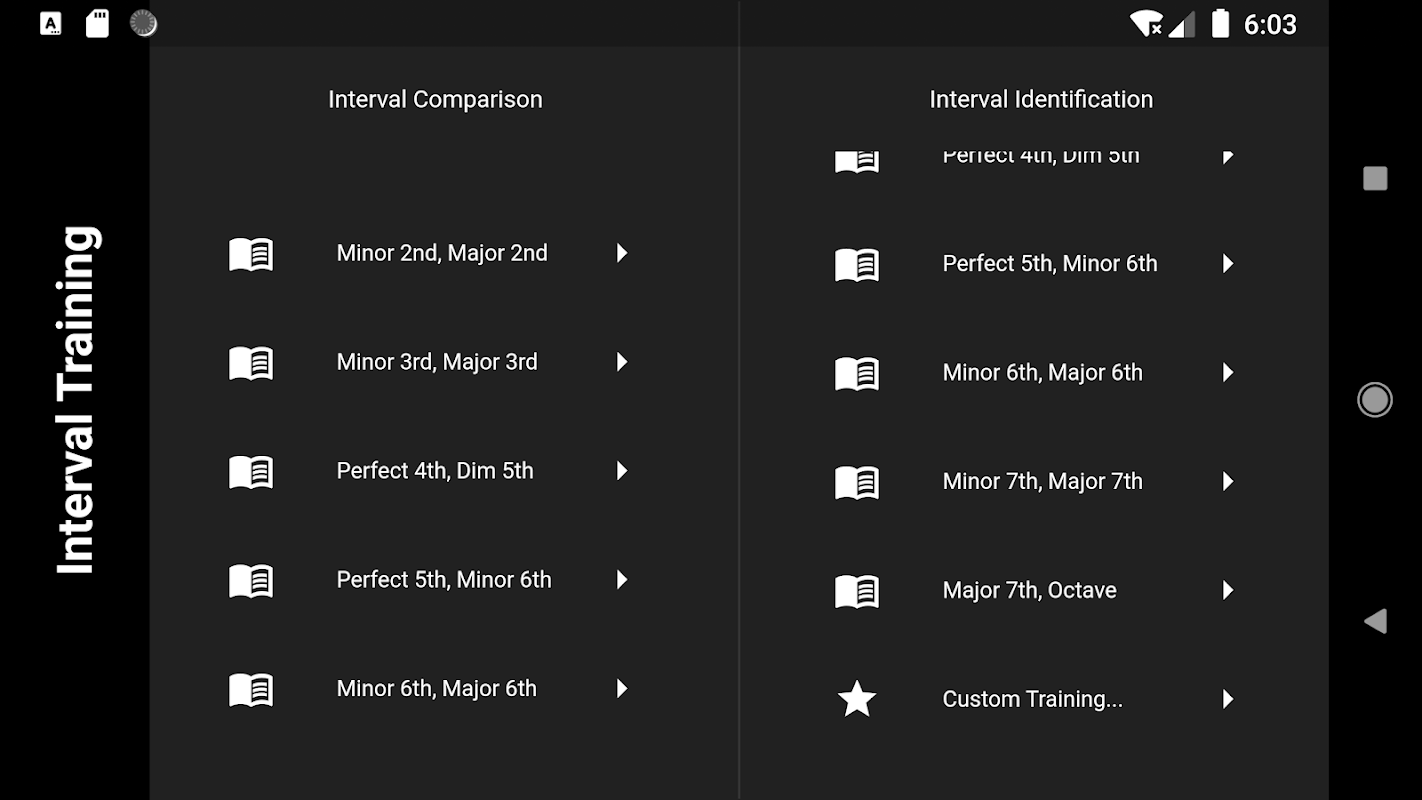Click book icon beside Minor 6th, Major 6th identification
The image size is (1422, 800).
pos(856,374)
